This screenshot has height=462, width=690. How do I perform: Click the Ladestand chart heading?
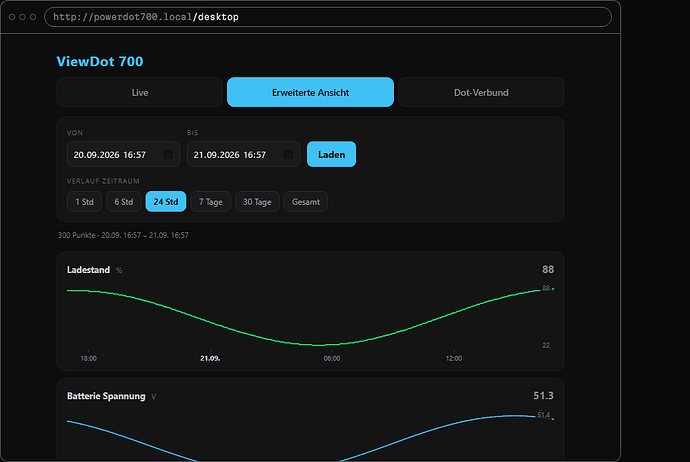pyautogui.click(x=88, y=270)
